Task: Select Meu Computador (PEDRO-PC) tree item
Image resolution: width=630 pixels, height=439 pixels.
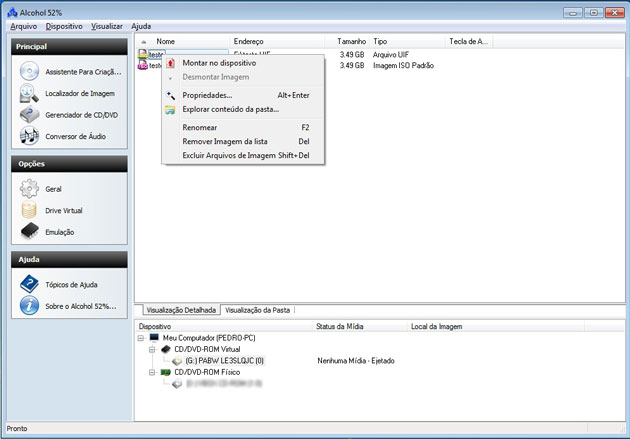Action: pos(209,338)
